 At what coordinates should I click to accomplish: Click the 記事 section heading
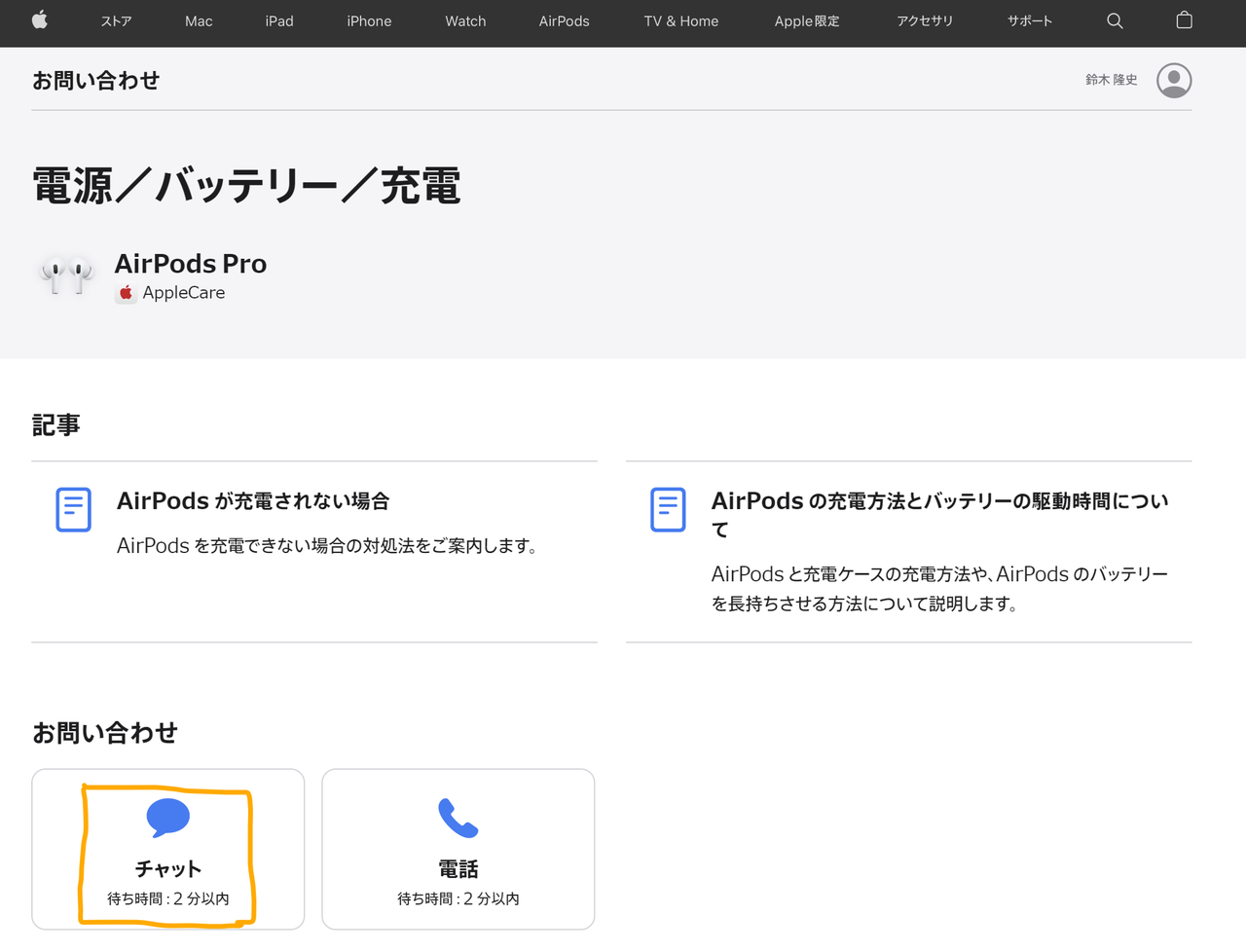pos(56,425)
